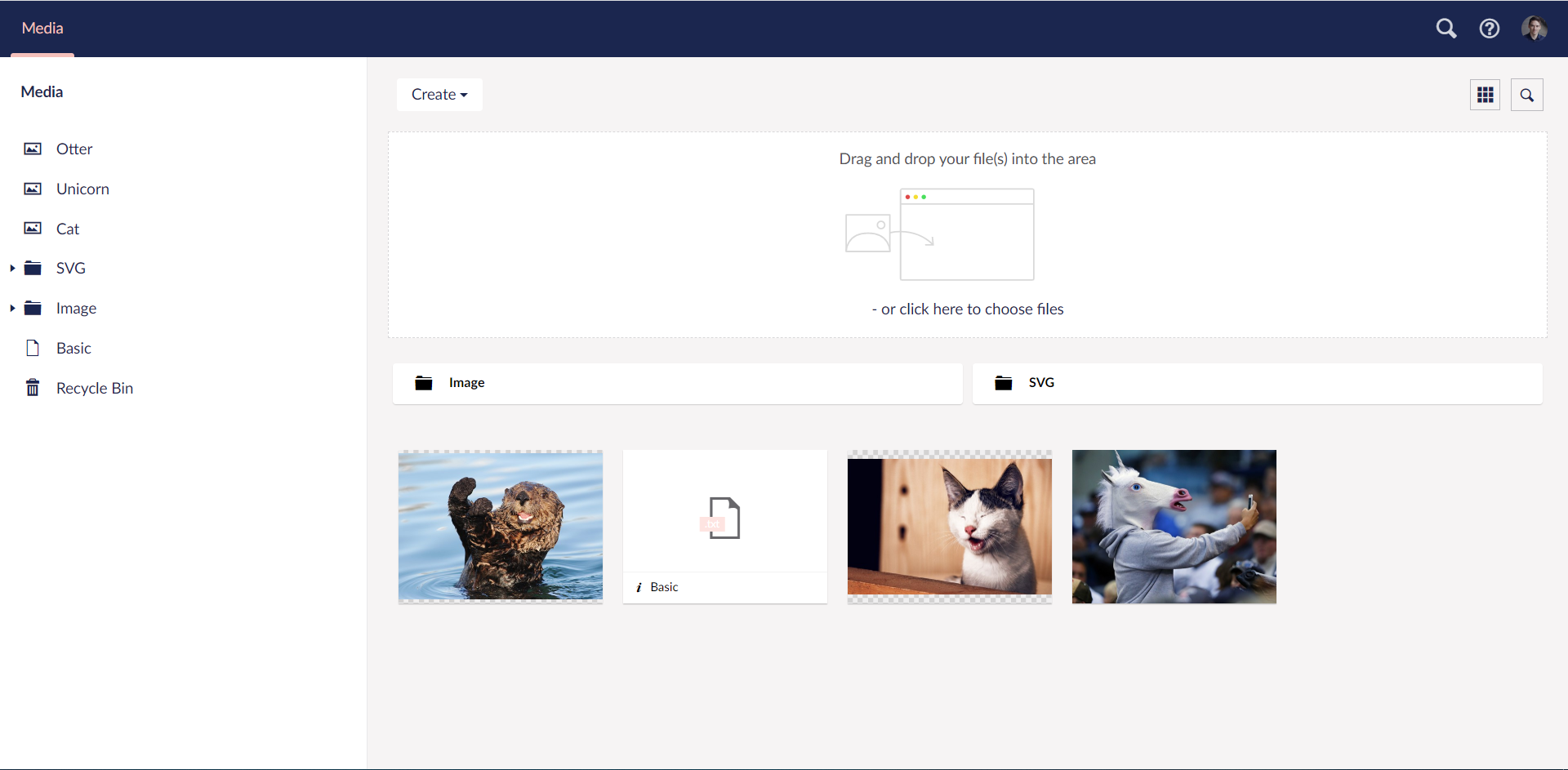The image size is (1568, 770).
Task: Click the Otter image icon in tree
Action: (x=33, y=149)
